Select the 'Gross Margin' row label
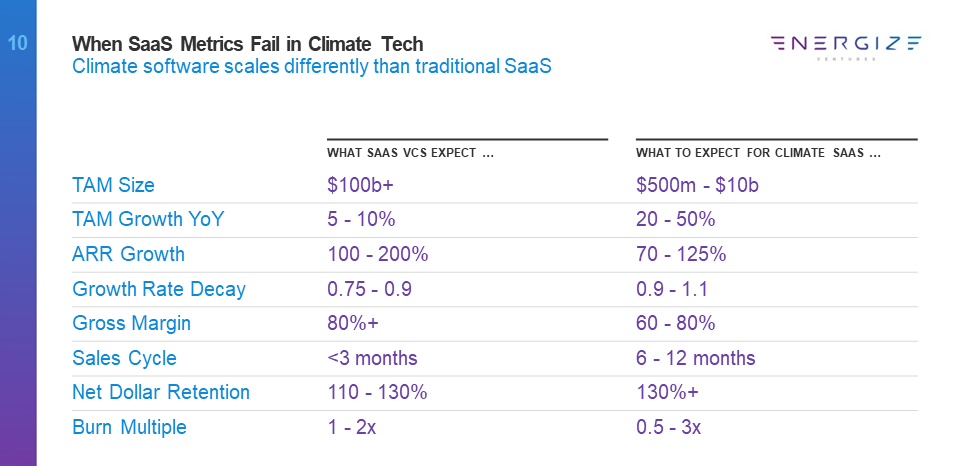The width and height of the screenshot is (954, 466). click(131, 324)
